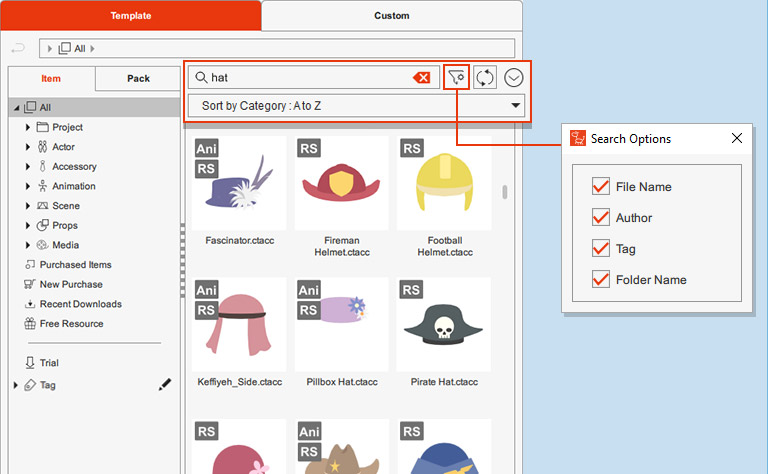The image size is (768, 474).
Task: Select the Pack tab
Action: 138,79
